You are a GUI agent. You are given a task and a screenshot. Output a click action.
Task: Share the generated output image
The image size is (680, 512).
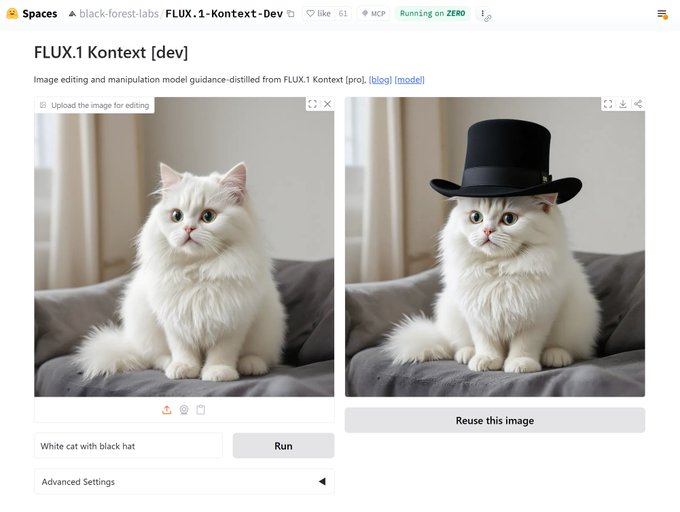[638, 104]
